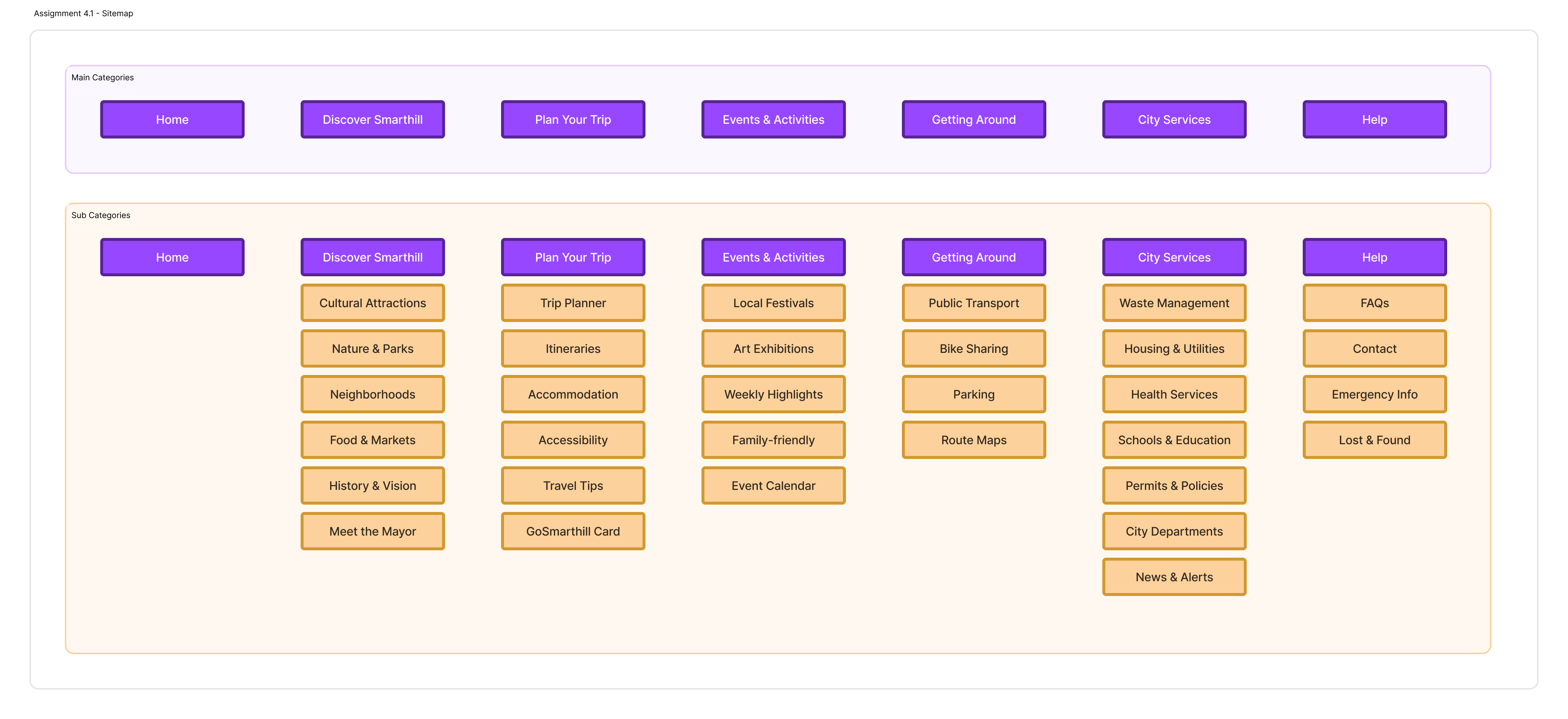Select the Cultural Attractions box

tap(372, 302)
